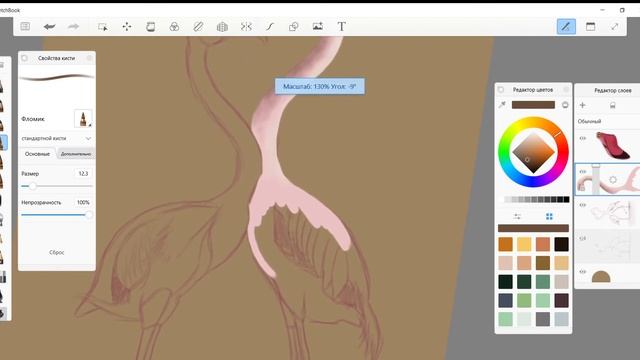Open the three-circles color adjustment tool
This screenshot has height=360, width=640.
tap(174, 27)
